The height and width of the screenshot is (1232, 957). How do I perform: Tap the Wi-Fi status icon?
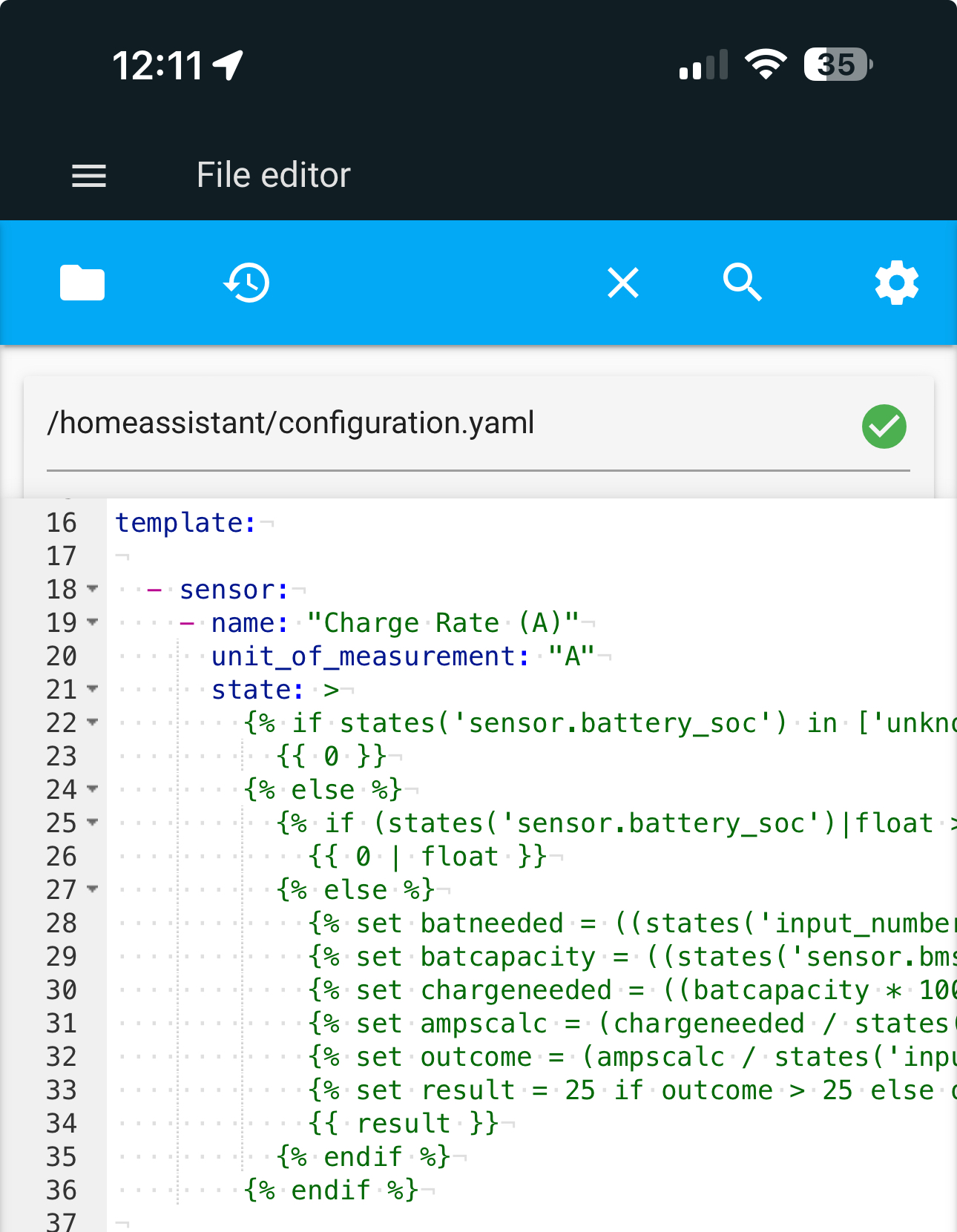pos(766,65)
